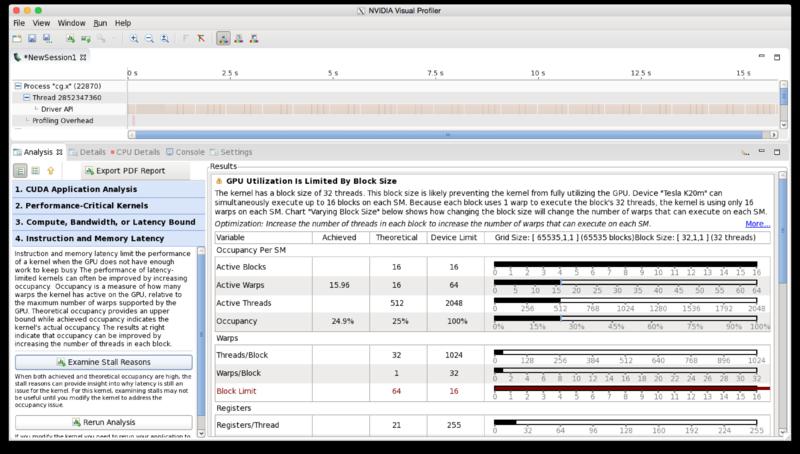Click the timeline vertical scrollbar down arrow
Viewport: 800px width, 454px height.
click(784, 124)
